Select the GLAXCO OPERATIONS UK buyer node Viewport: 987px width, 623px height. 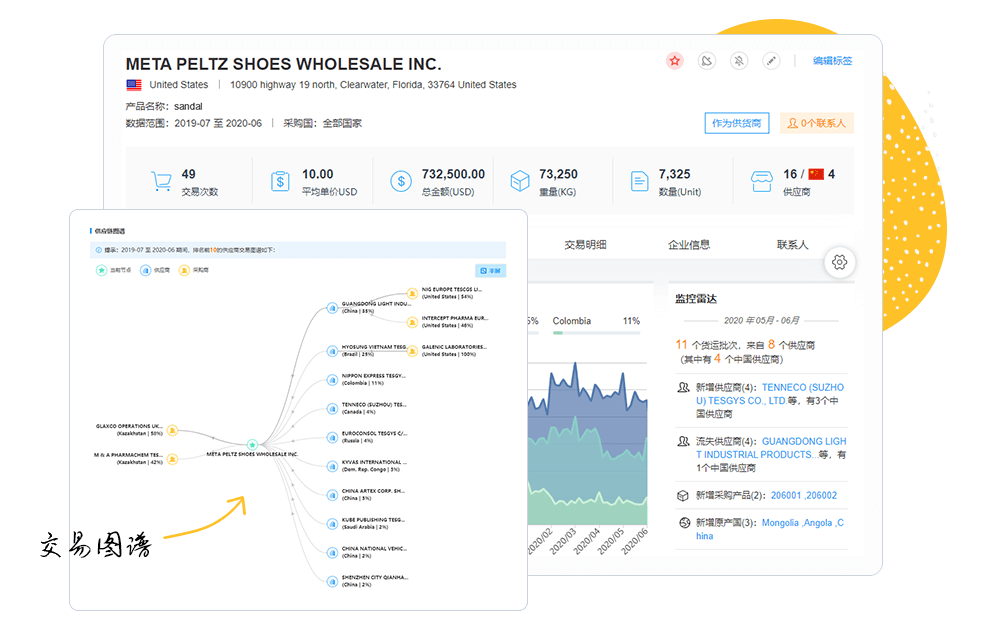[x=172, y=430]
